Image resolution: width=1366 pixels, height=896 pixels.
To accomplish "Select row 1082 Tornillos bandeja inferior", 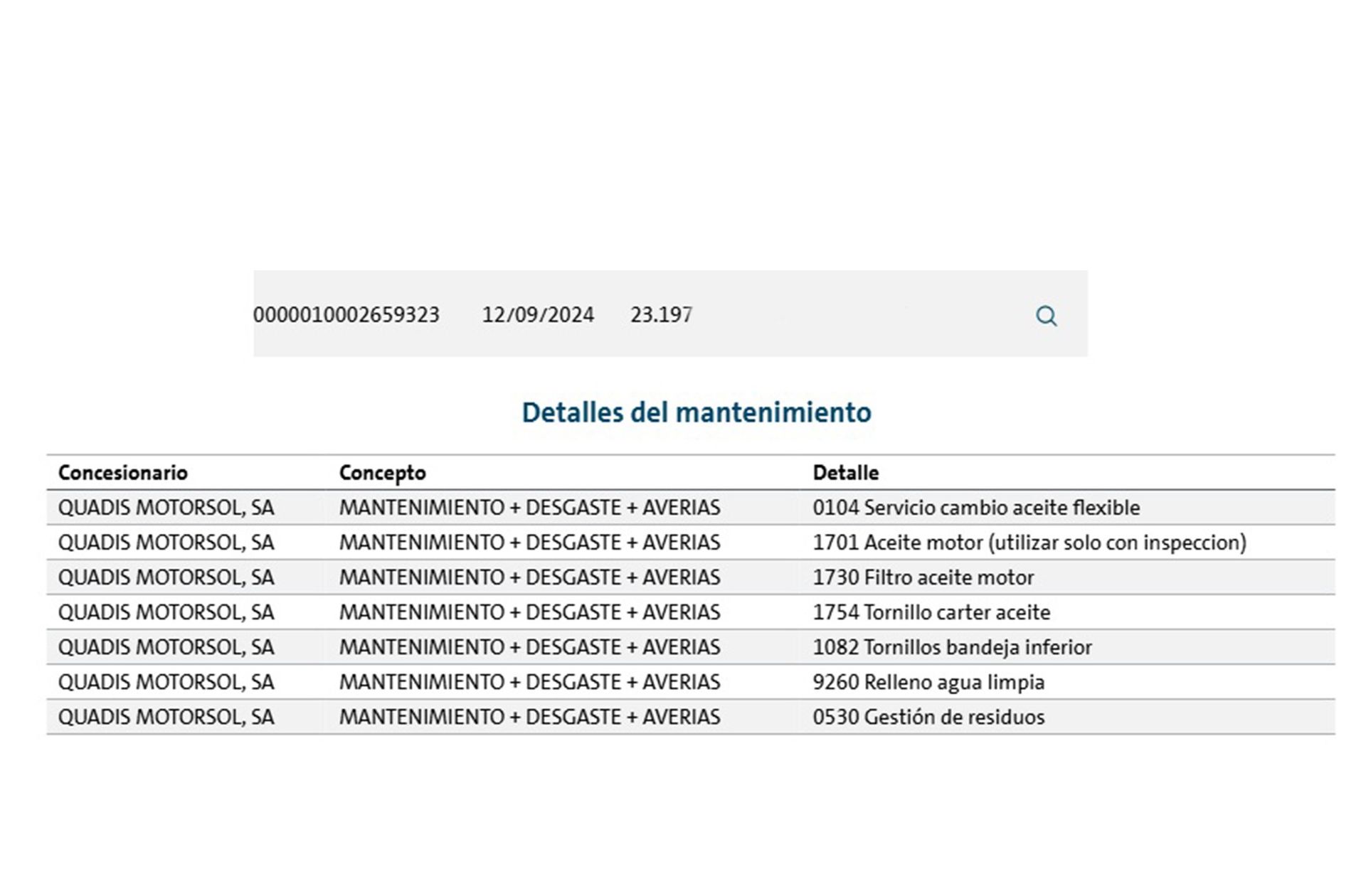I will (691, 647).
